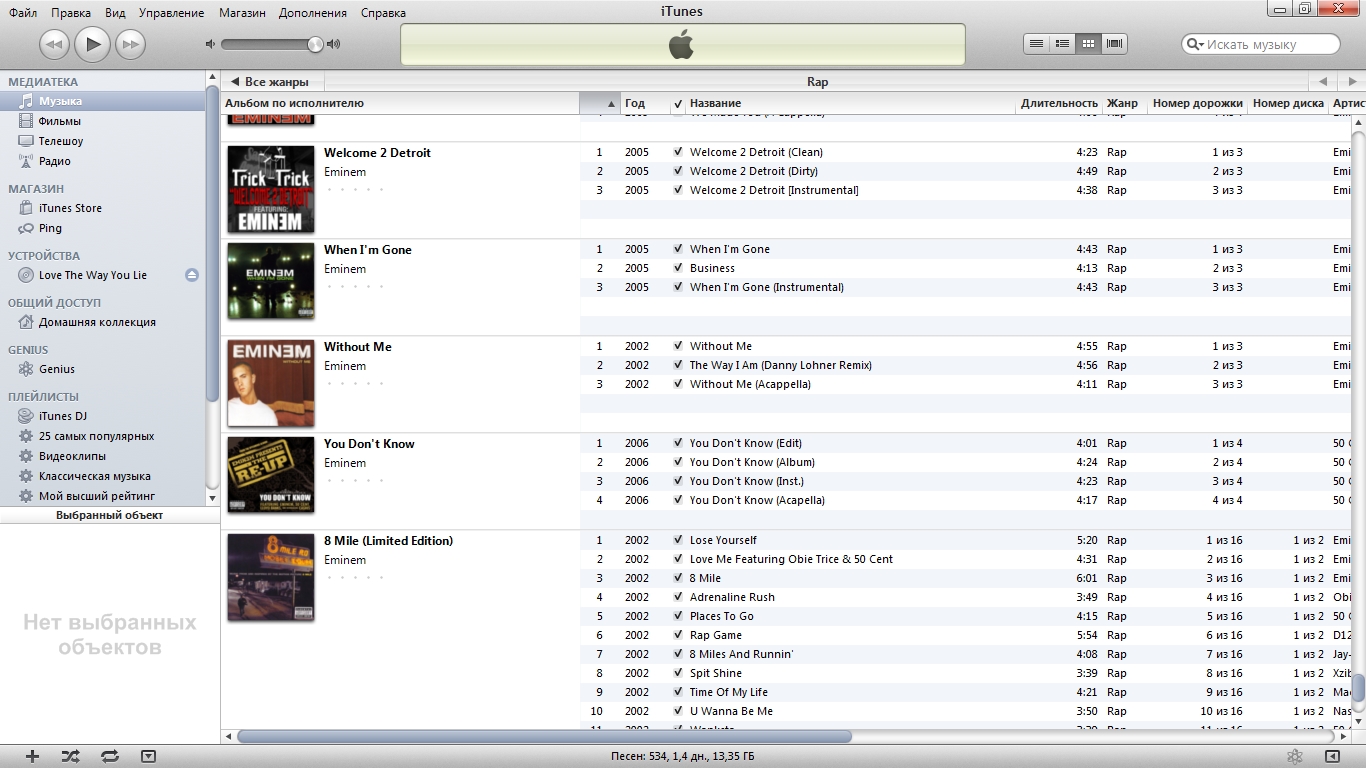Go back to Все жанры
The image size is (1366, 768).
point(270,82)
